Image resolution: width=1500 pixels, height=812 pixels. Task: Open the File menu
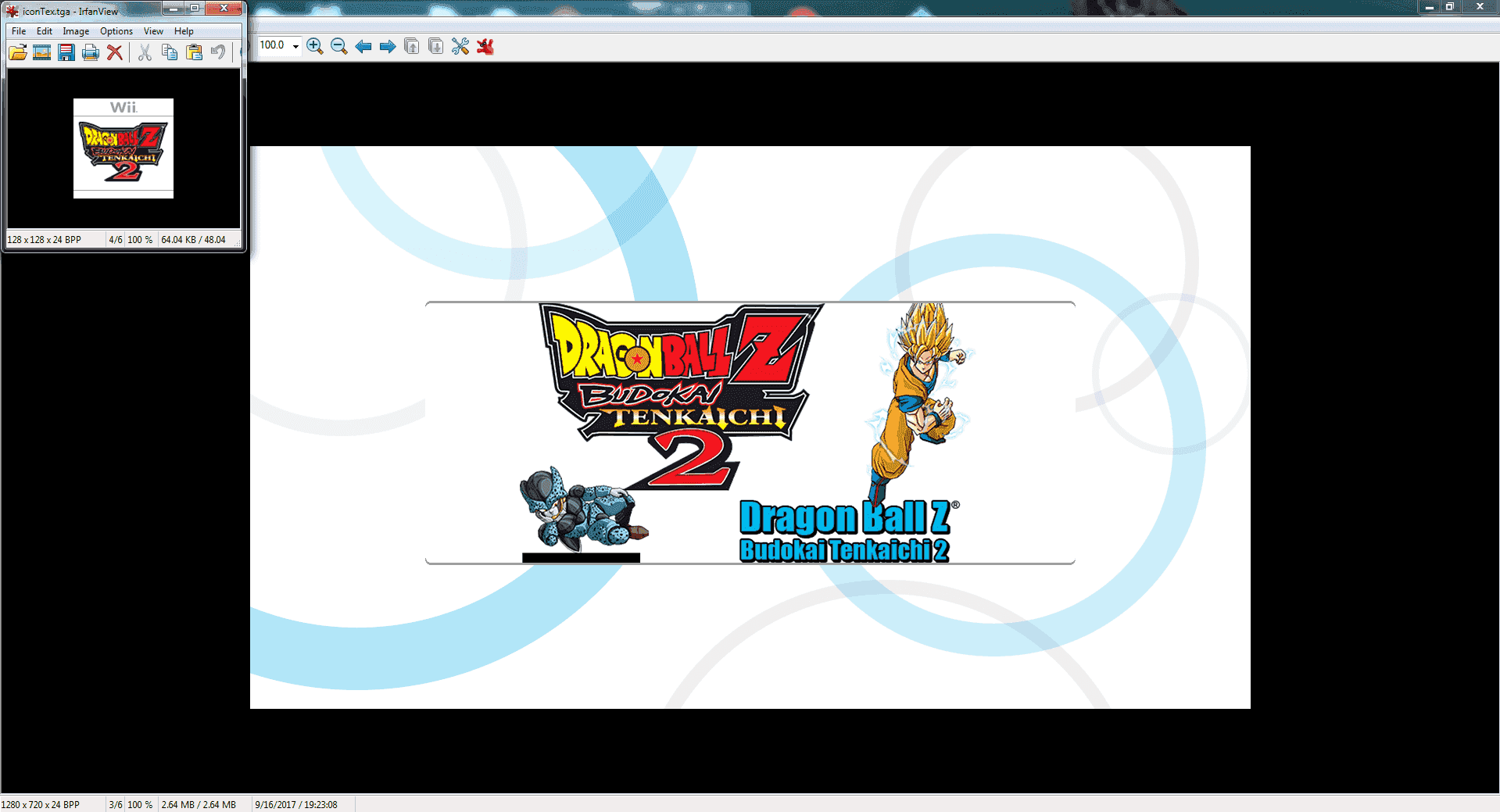coord(19,31)
